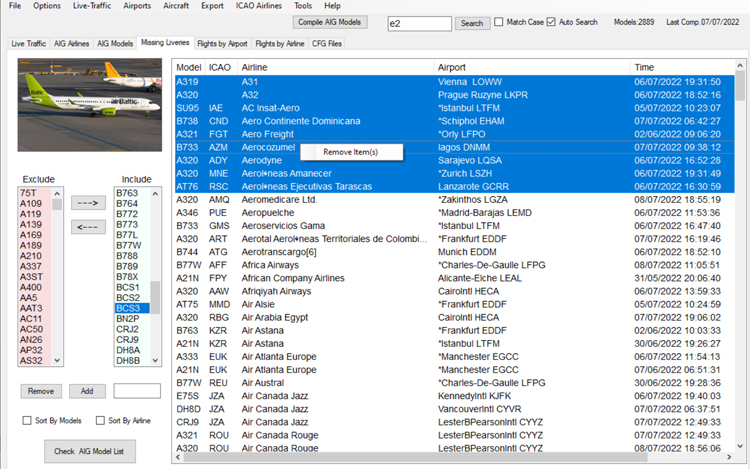Screen dimensions: 750x469
Task: Select the AC Insat-Aero row
Action: pos(454,108)
